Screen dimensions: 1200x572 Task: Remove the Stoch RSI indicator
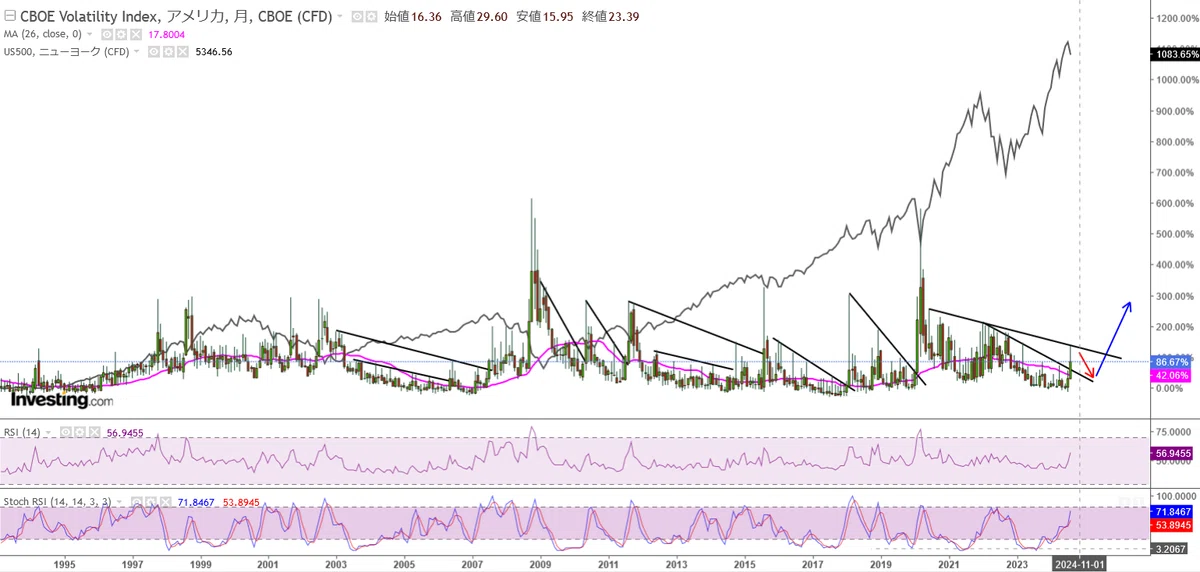point(165,502)
